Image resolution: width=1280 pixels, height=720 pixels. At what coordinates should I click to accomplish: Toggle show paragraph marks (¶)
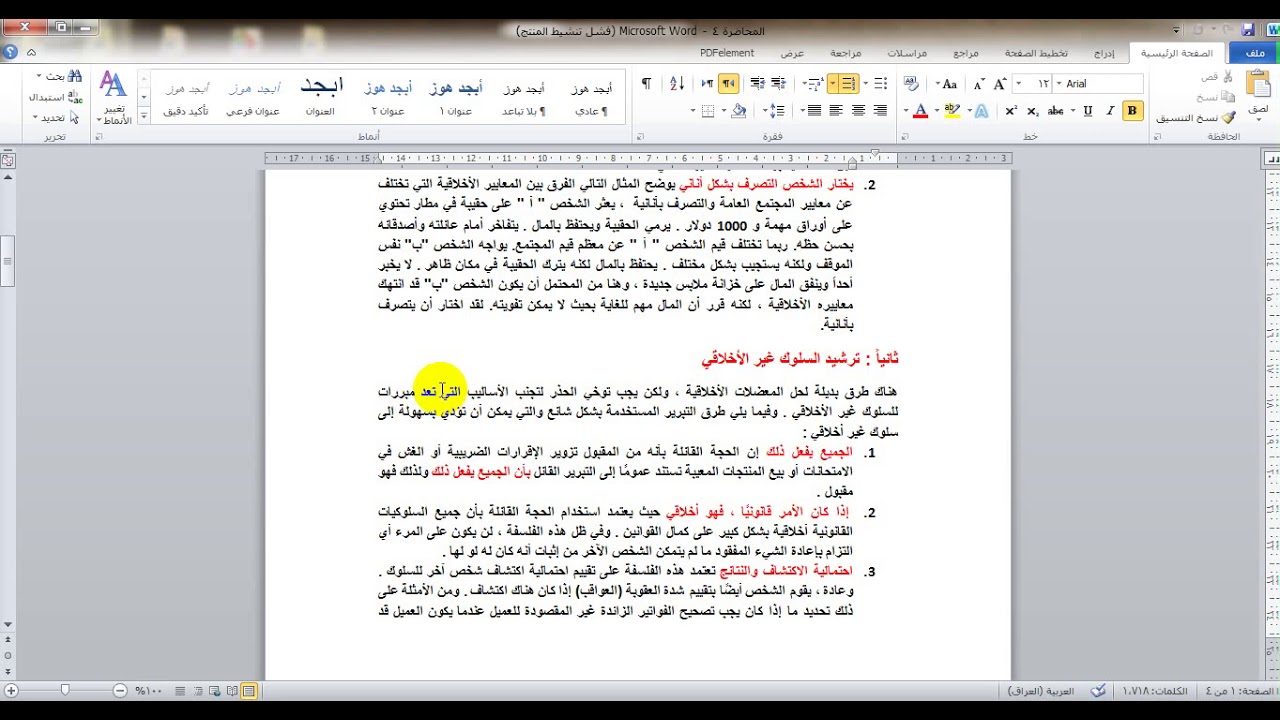pos(646,84)
